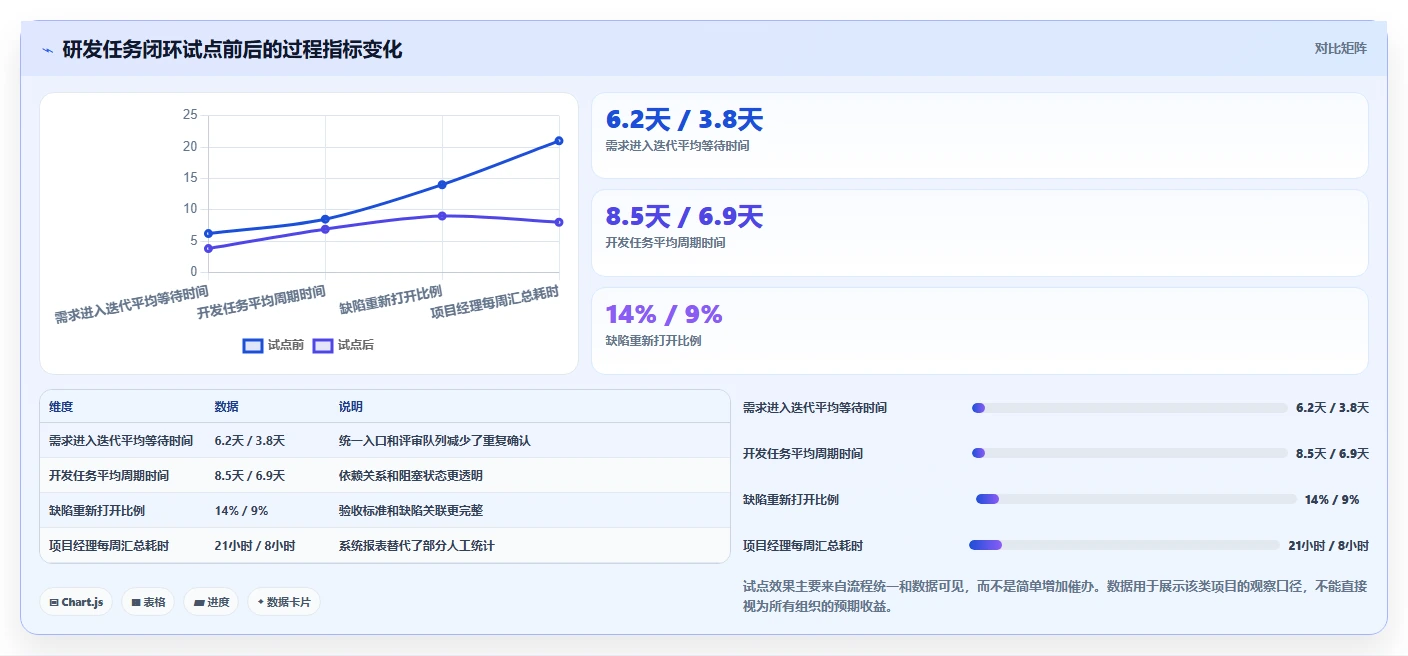Image resolution: width=1408 pixels, height=656 pixels.
Task: Click the Chart.js chip
Action: pyautogui.click(x=76, y=602)
